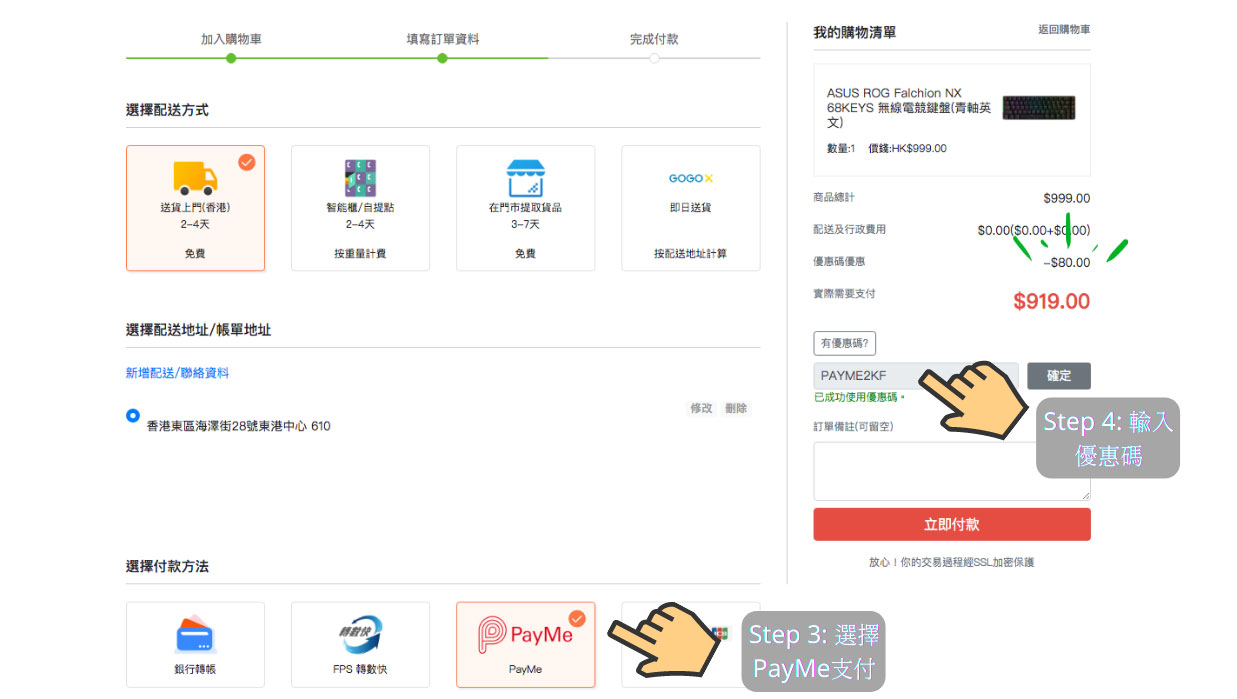The width and height of the screenshot is (1237, 699).
Task: Click the $999.00 product subtotal
Action: [1067, 198]
